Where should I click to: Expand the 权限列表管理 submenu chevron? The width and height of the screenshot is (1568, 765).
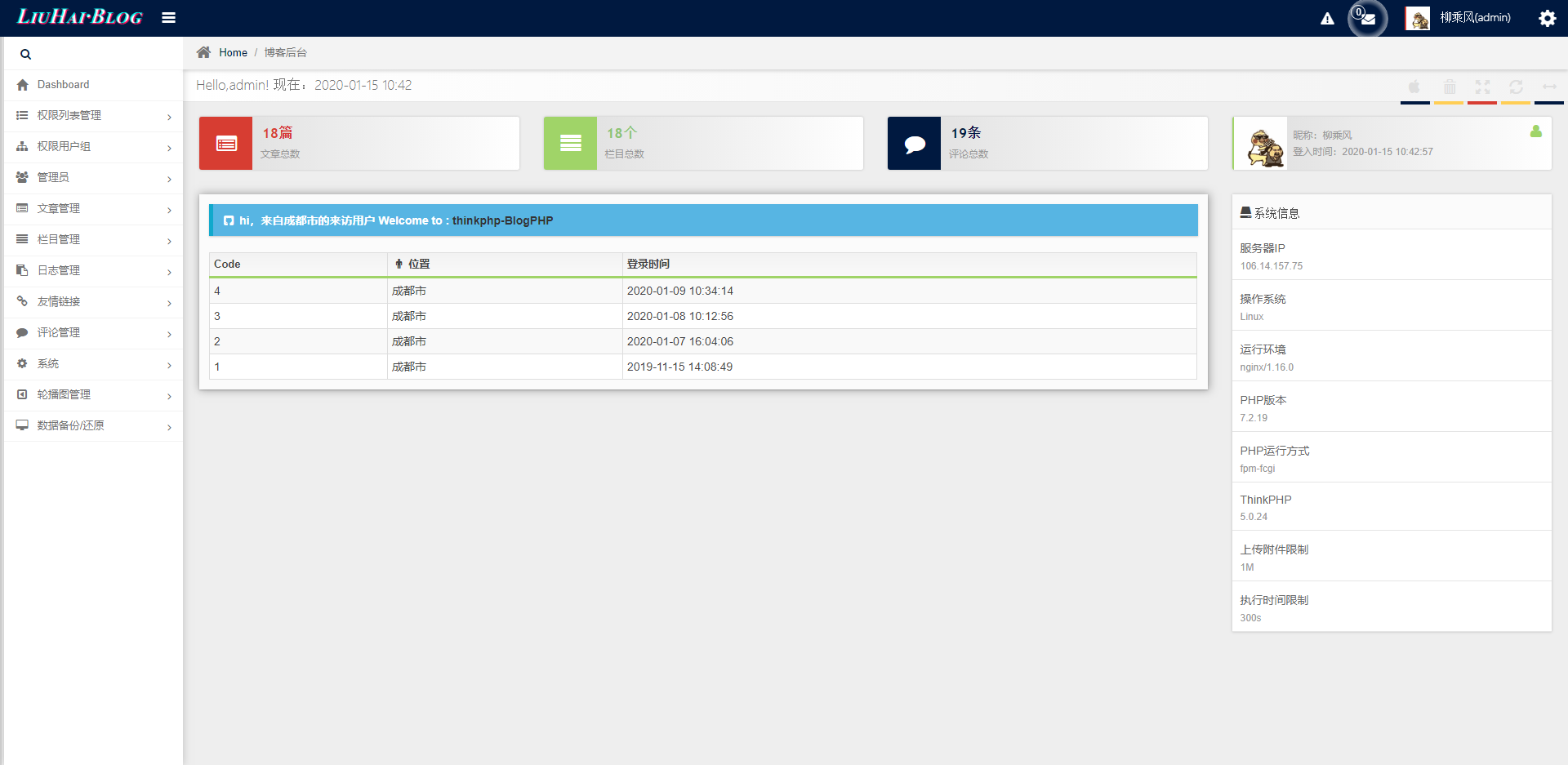pyautogui.click(x=169, y=118)
